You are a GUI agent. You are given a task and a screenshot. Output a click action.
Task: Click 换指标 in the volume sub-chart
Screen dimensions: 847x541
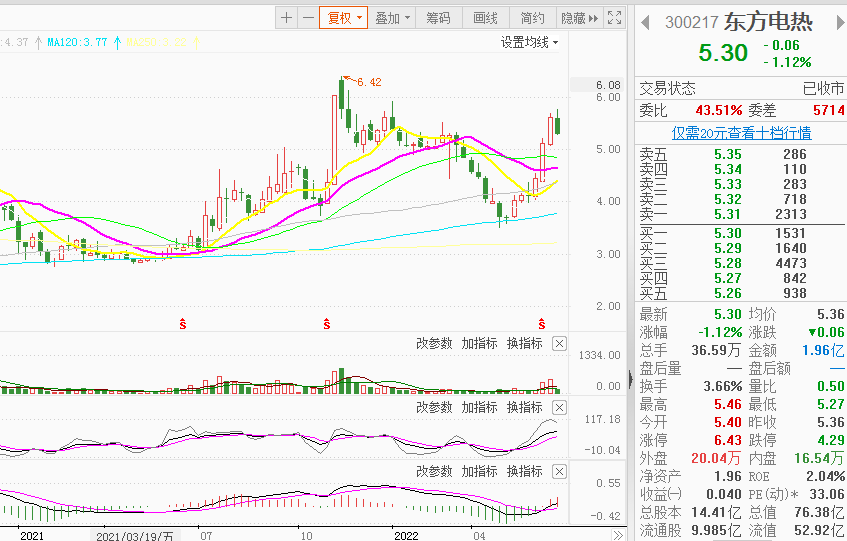(525, 343)
